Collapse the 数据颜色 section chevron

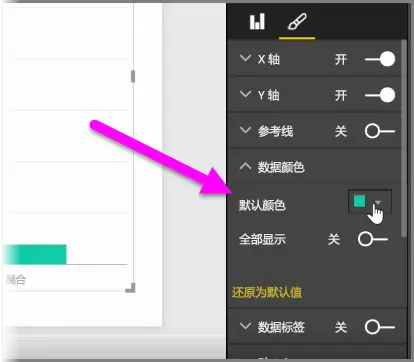point(245,166)
